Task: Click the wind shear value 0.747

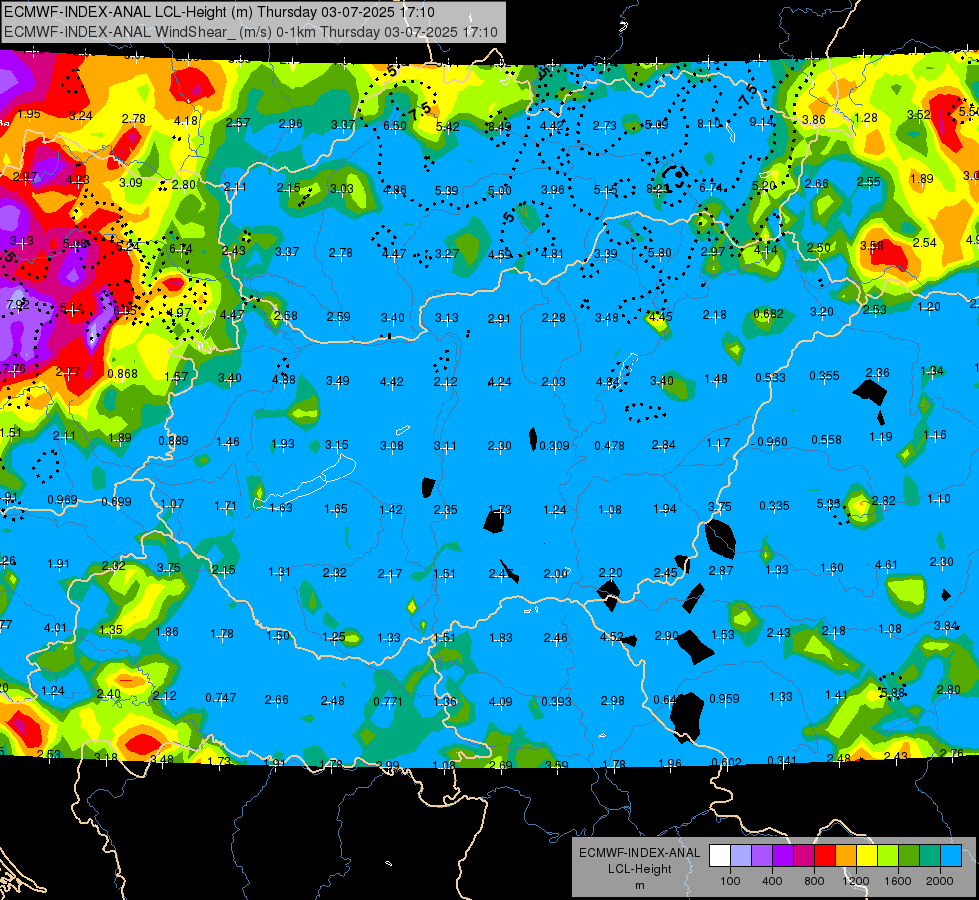Action: (x=220, y=698)
